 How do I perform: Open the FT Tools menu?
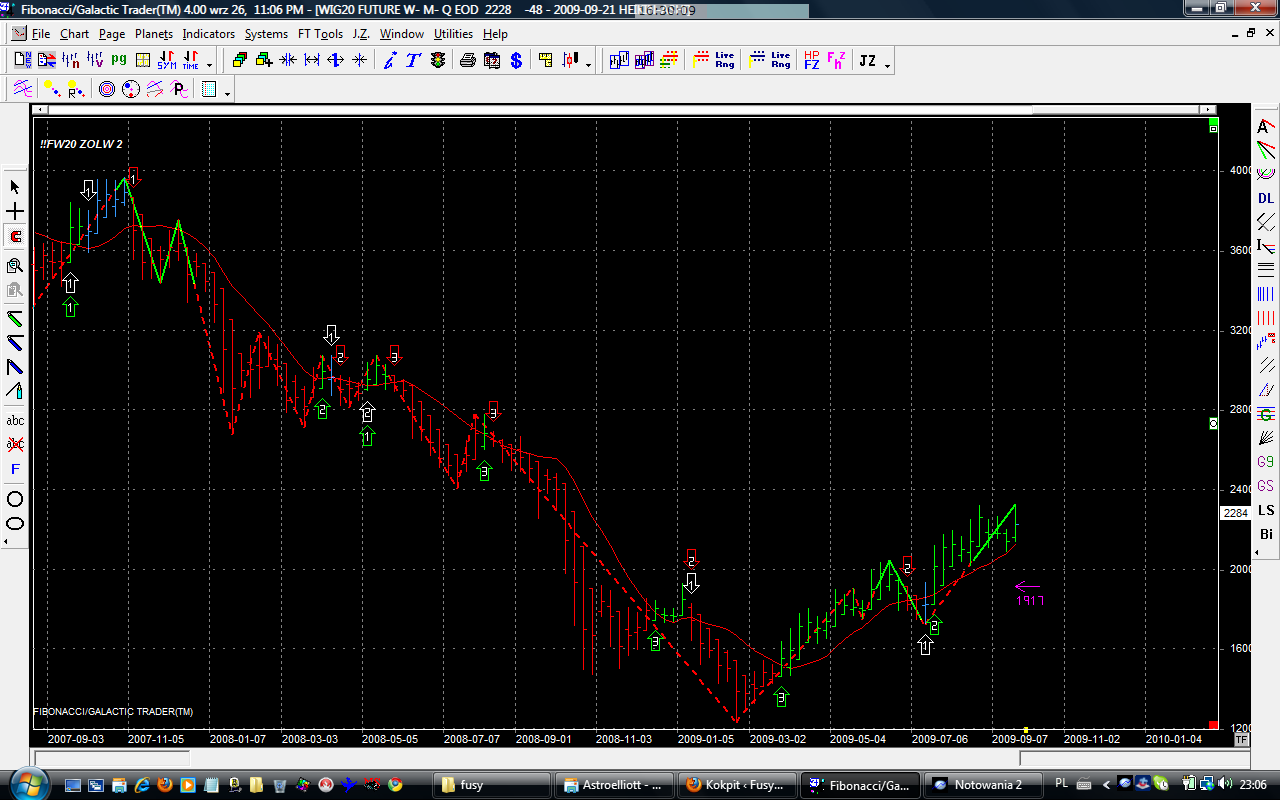(x=320, y=34)
